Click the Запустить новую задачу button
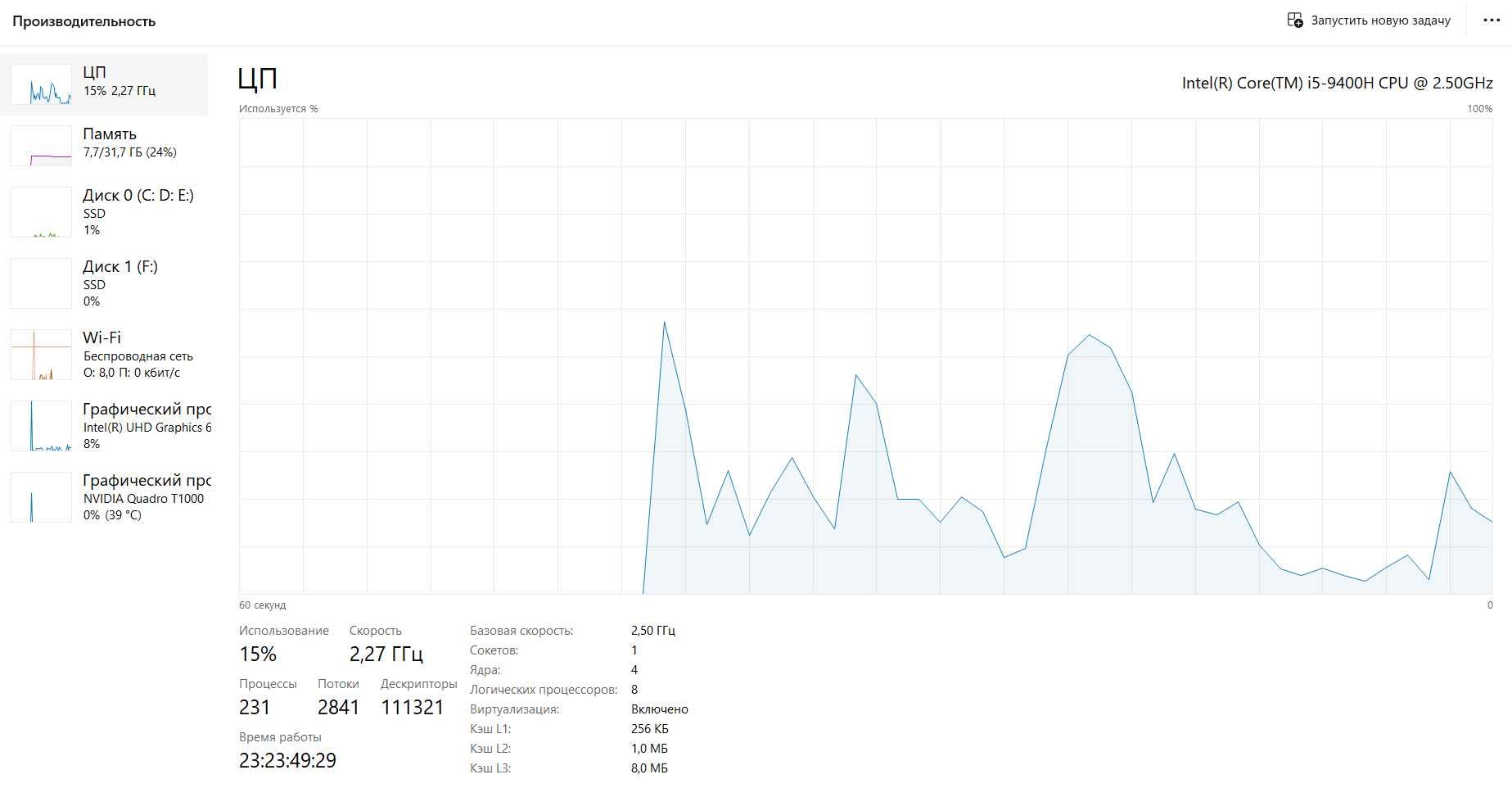Image resolution: width=1512 pixels, height=788 pixels. 1369,20
